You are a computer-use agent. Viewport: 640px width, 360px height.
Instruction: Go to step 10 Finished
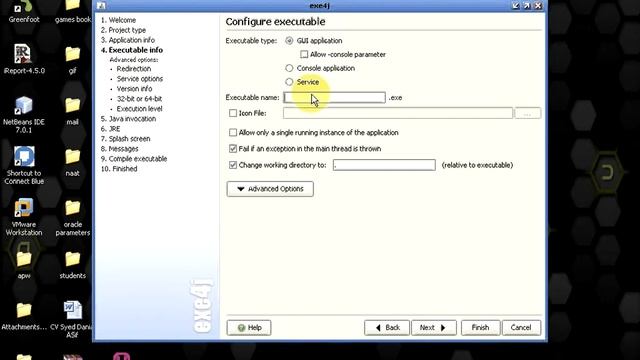coord(119,169)
